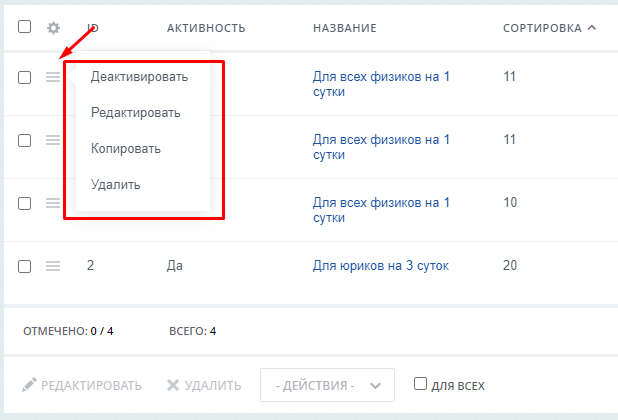The height and width of the screenshot is (420, 618).
Task: Tick the select-all checkbox in the table header
Action: (24, 27)
